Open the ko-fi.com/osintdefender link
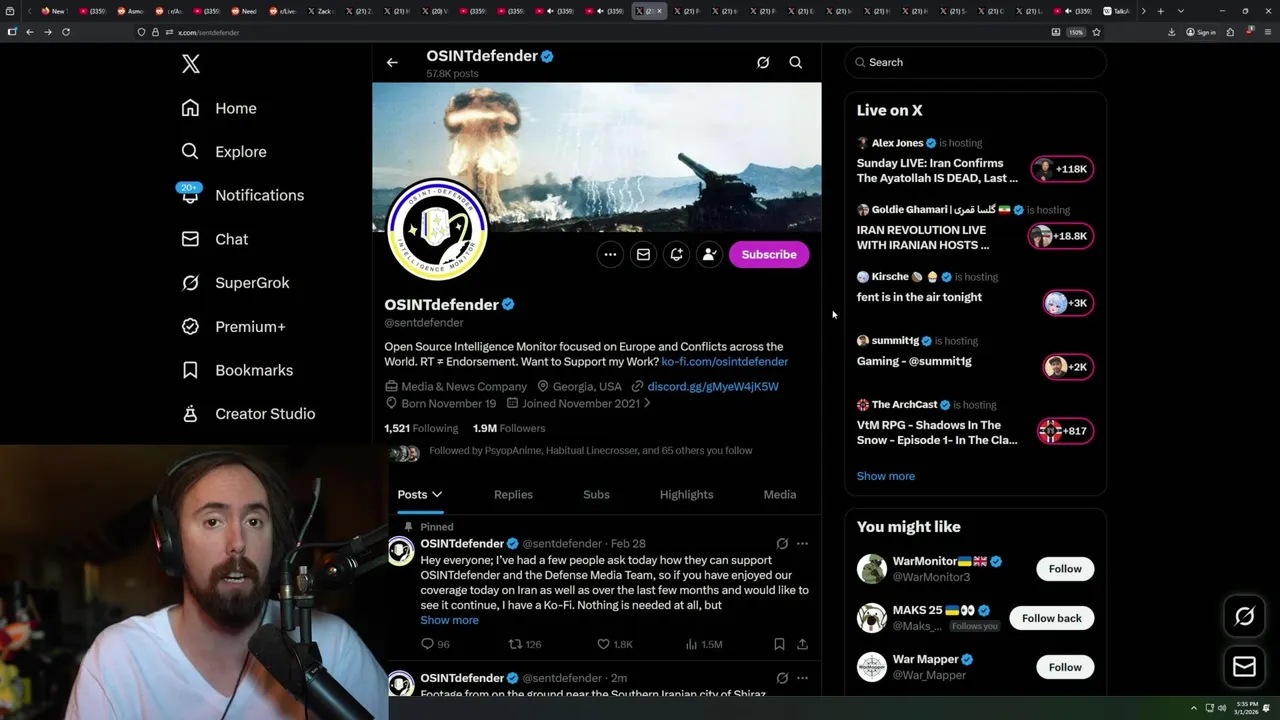 (x=724, y=361)
